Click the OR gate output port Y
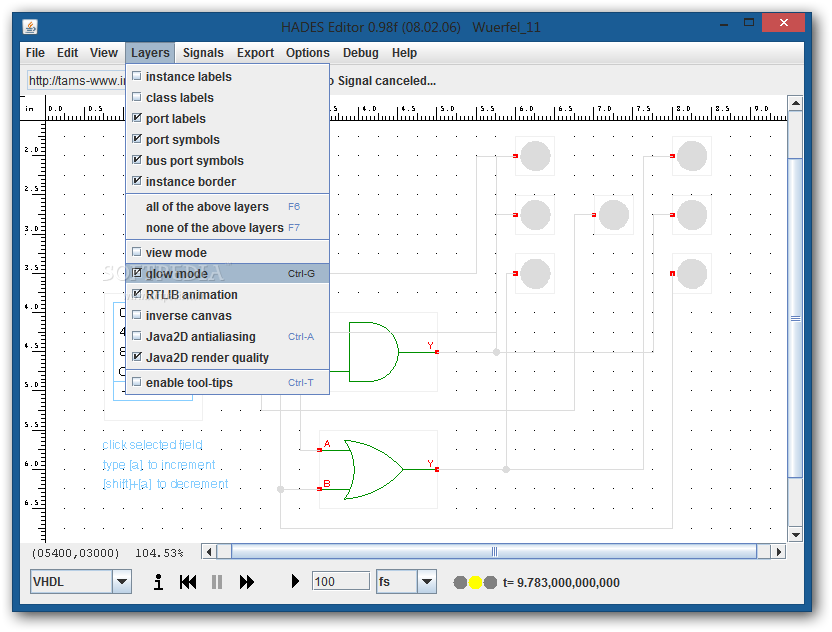The image size is (832, 632). [437, 470]
